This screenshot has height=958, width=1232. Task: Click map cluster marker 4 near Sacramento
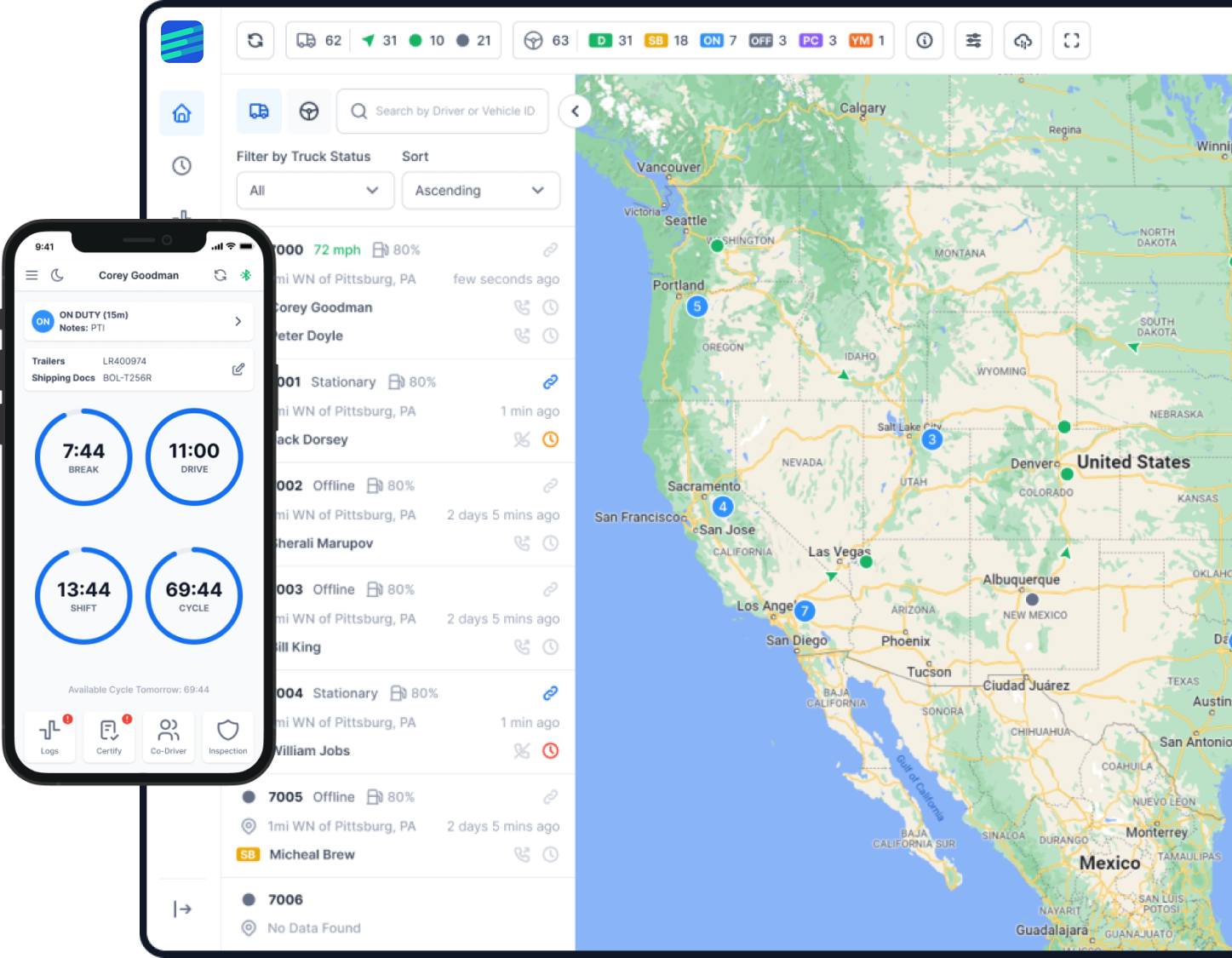tap(723, 507)
